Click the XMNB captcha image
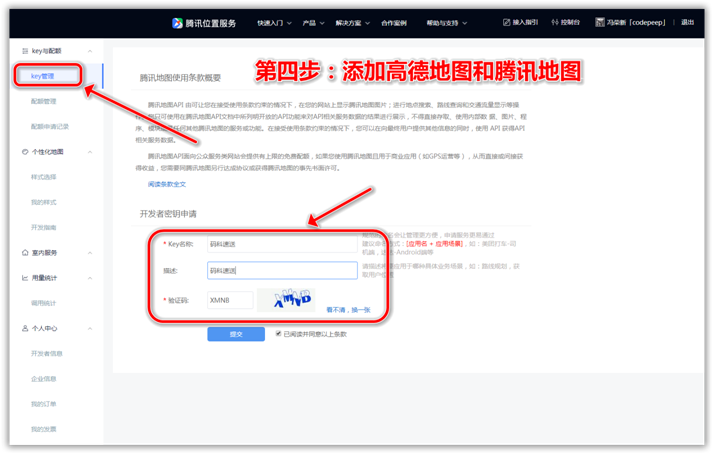This screenshot has width=713, height=454. pyautogui.click(x=286, y=300)
